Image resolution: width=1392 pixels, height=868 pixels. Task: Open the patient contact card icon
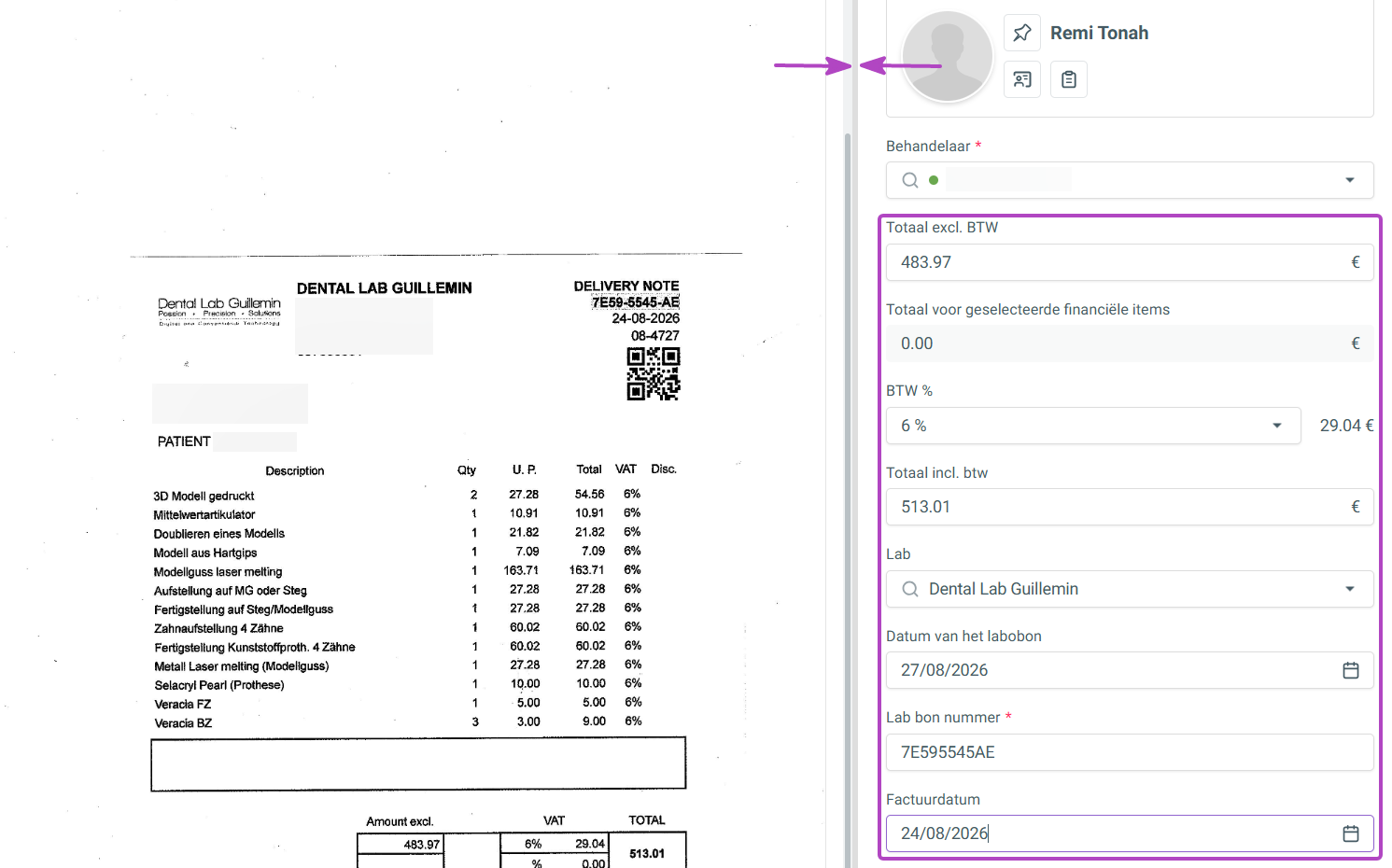tap(1022, 79)
